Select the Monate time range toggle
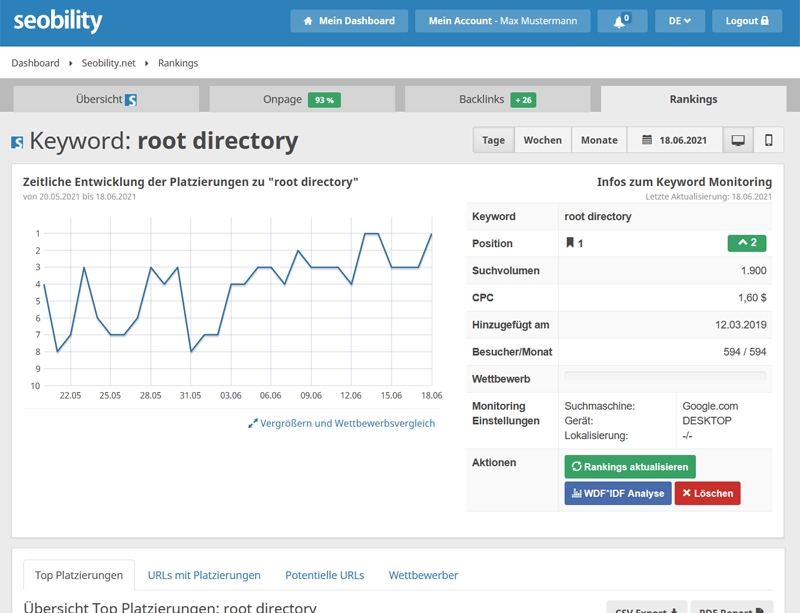 599,140
